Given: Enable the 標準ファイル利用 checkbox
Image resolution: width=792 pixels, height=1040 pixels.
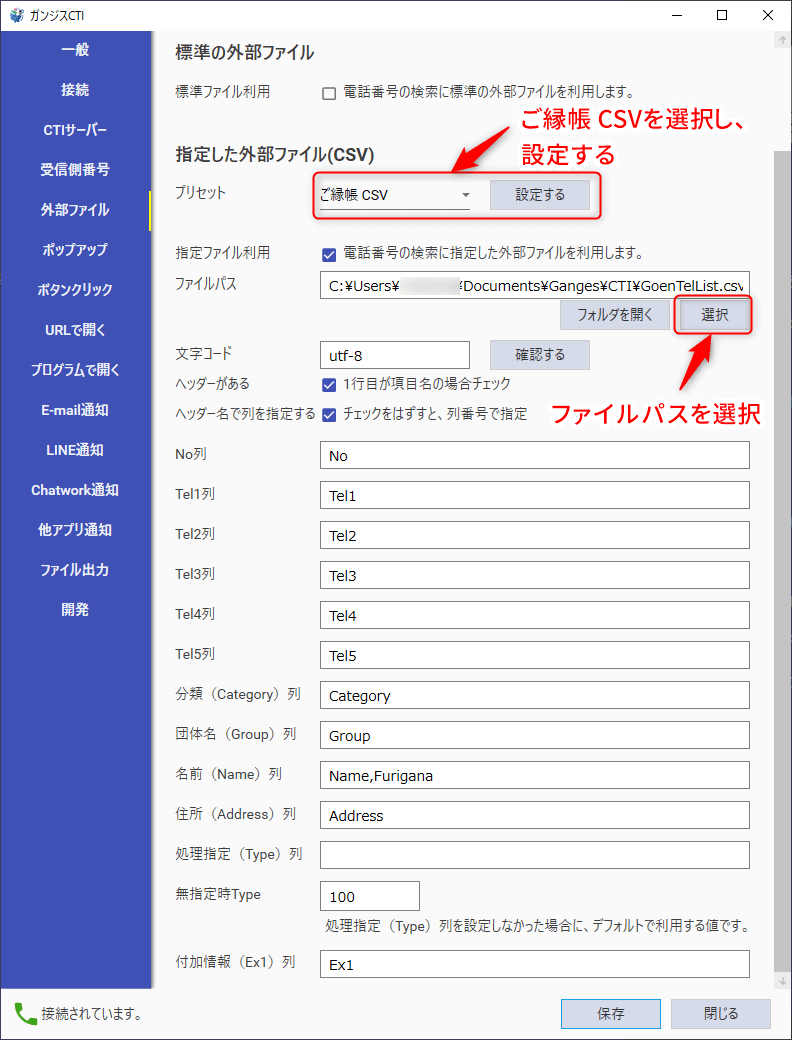Looking at the screenshot, I should [x=329, y=93].
